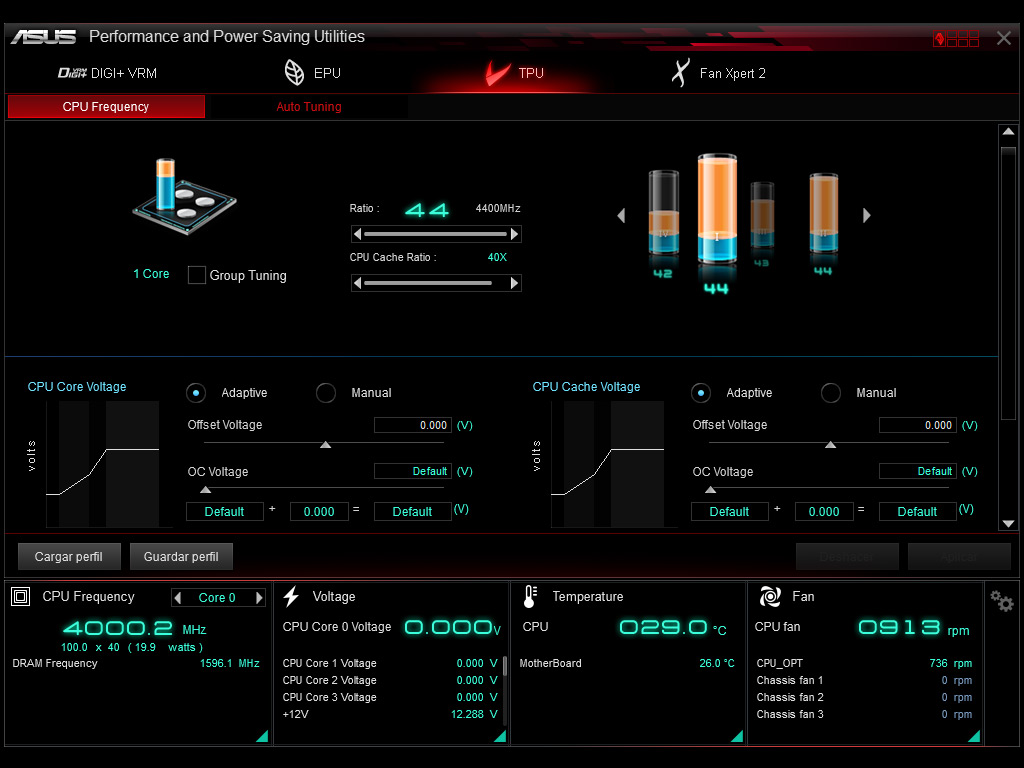
Task: Switch to next core in CPU Frequency selector
Action: pyautogui.click(x=259, y=598)
